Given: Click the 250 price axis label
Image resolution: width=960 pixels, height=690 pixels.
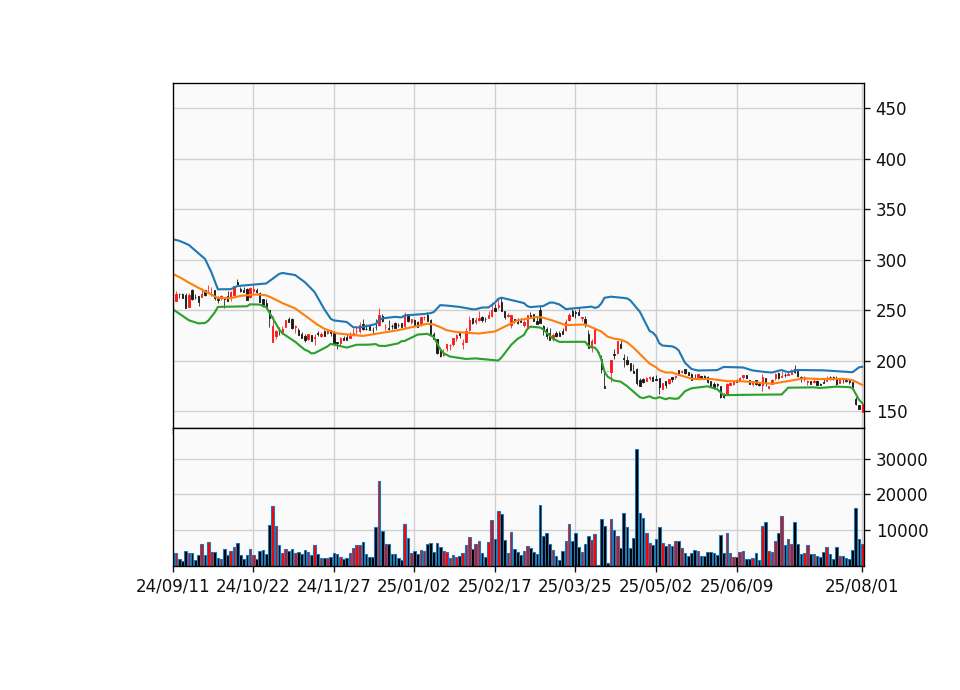Looking at the screenshot, I should (891, 311).
